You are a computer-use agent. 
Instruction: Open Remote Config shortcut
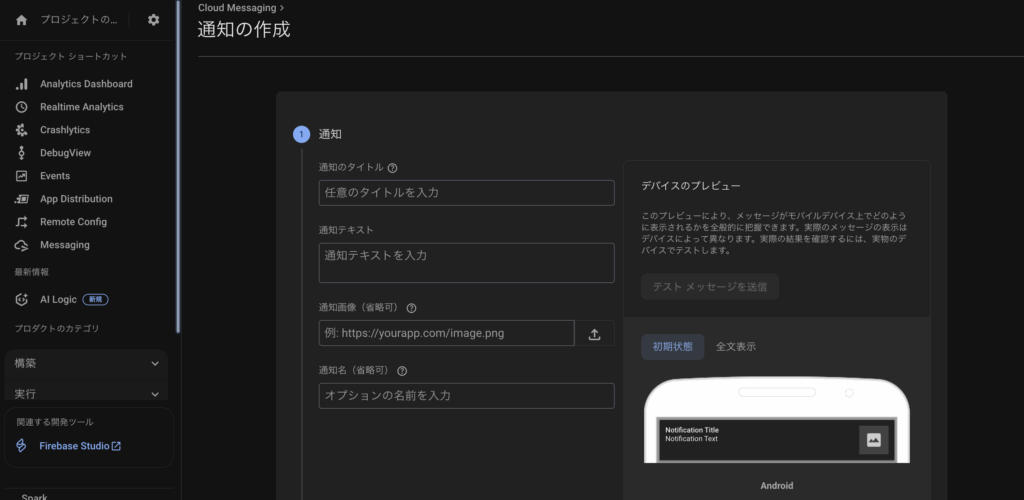point(73,222)
